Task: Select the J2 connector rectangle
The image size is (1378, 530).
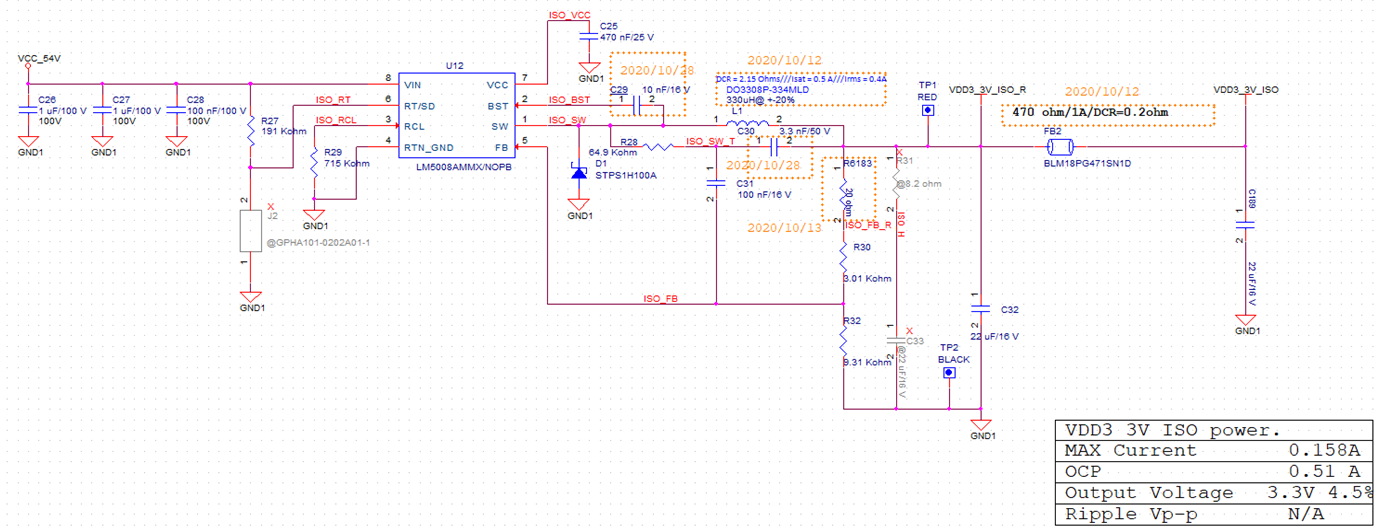Action: 251,232
